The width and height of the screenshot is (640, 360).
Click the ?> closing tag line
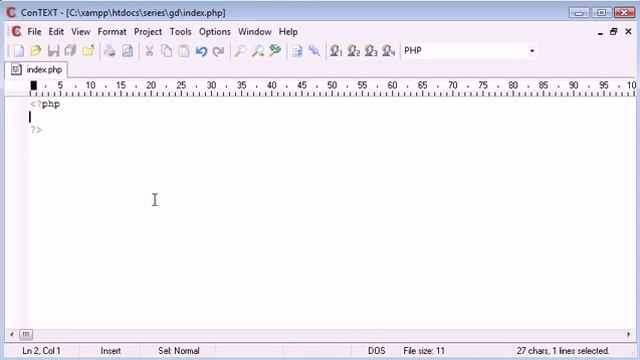pos(36,130)
